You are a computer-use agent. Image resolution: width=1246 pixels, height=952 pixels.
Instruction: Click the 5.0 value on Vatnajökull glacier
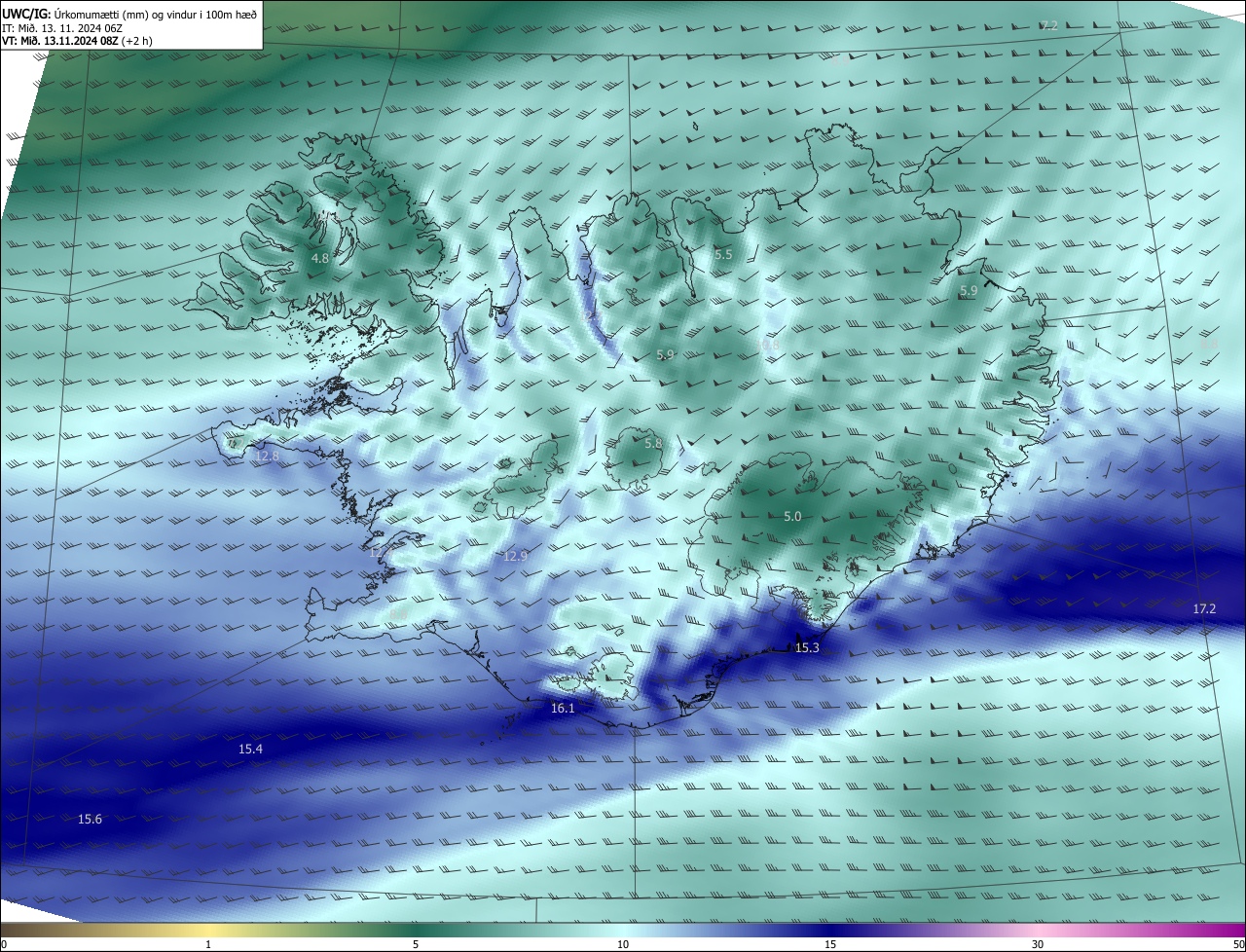pyautogui.click(x=792, y=517)
